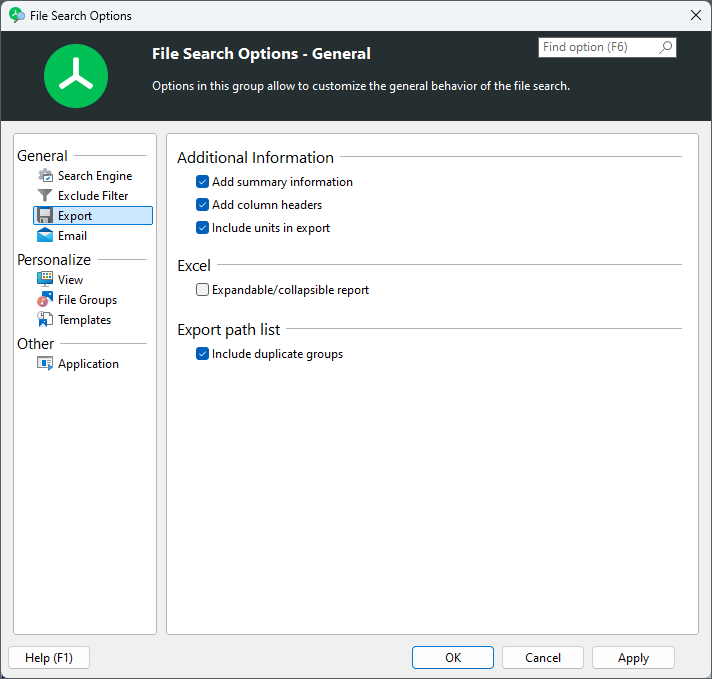This screenshot has width=712, height=679.
Task: Click the File Search Options - General title
Action: pyautogui.click(x=261, y=54)
